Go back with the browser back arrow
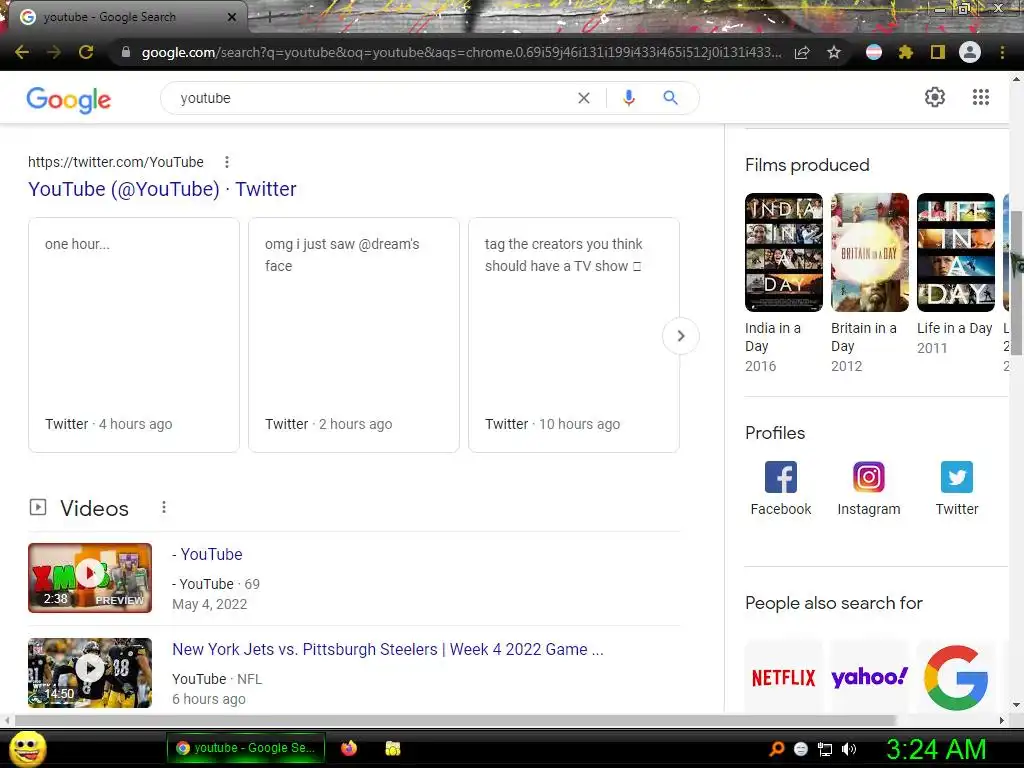The image size is (1024, 768). tap(22, 52)
